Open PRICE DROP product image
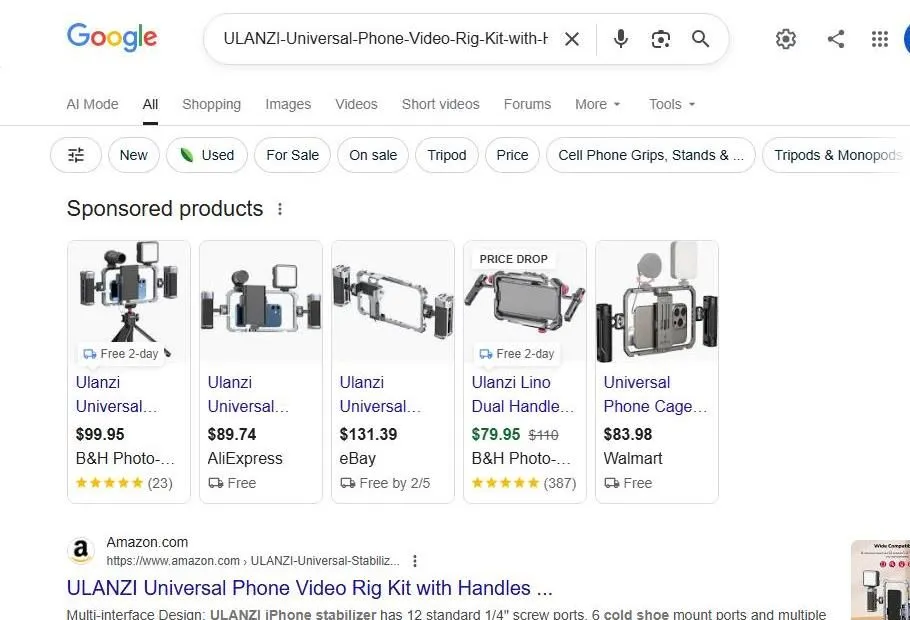The height and width of the screenshot is (620, 910). tap(525, 302)
